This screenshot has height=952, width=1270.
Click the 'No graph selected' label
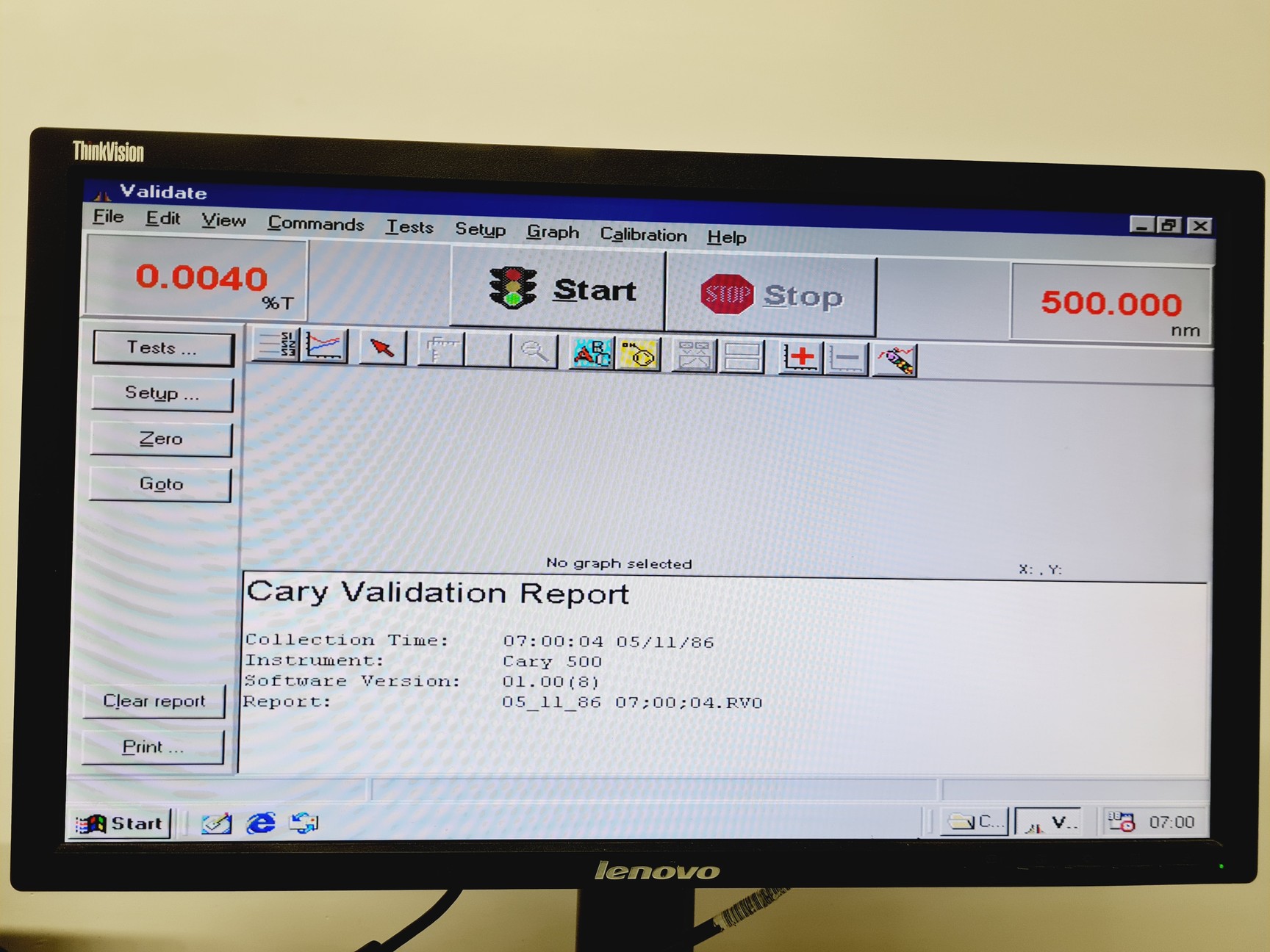point(619,563)
